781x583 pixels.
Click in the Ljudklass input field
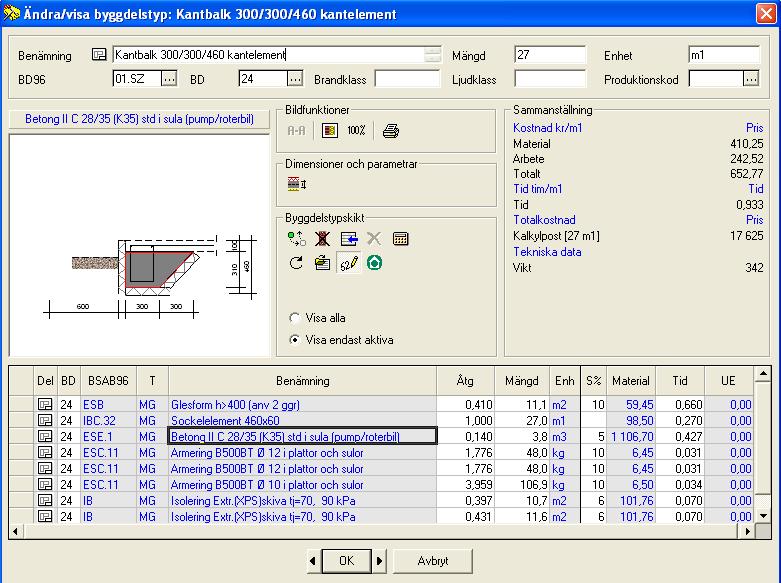pyautogui.click(x=550, y=79)
